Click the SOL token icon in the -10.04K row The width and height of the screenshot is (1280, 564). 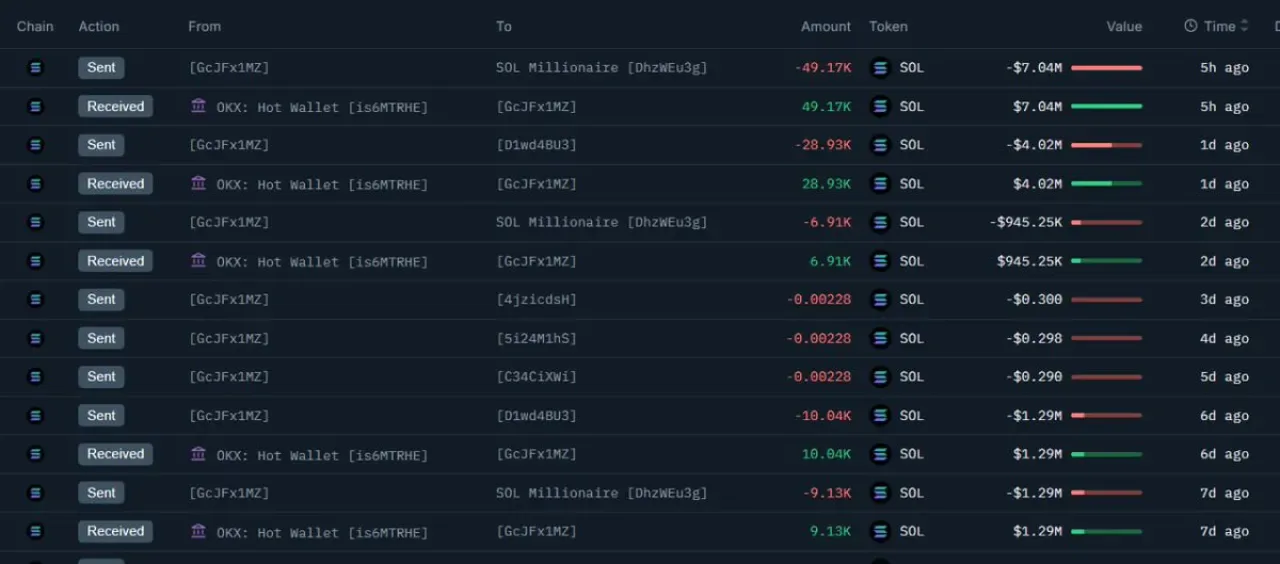[881, 415]
